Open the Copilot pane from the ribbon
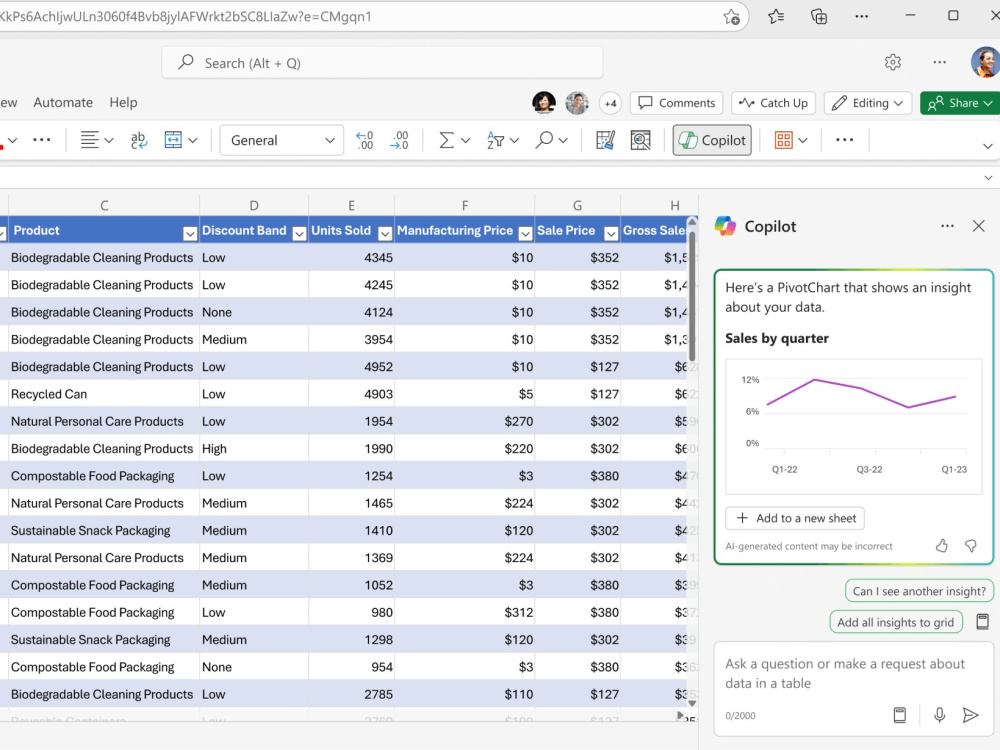Image resolution: width=1000 pixels, height=750 pixels. [x=712, y=140]
